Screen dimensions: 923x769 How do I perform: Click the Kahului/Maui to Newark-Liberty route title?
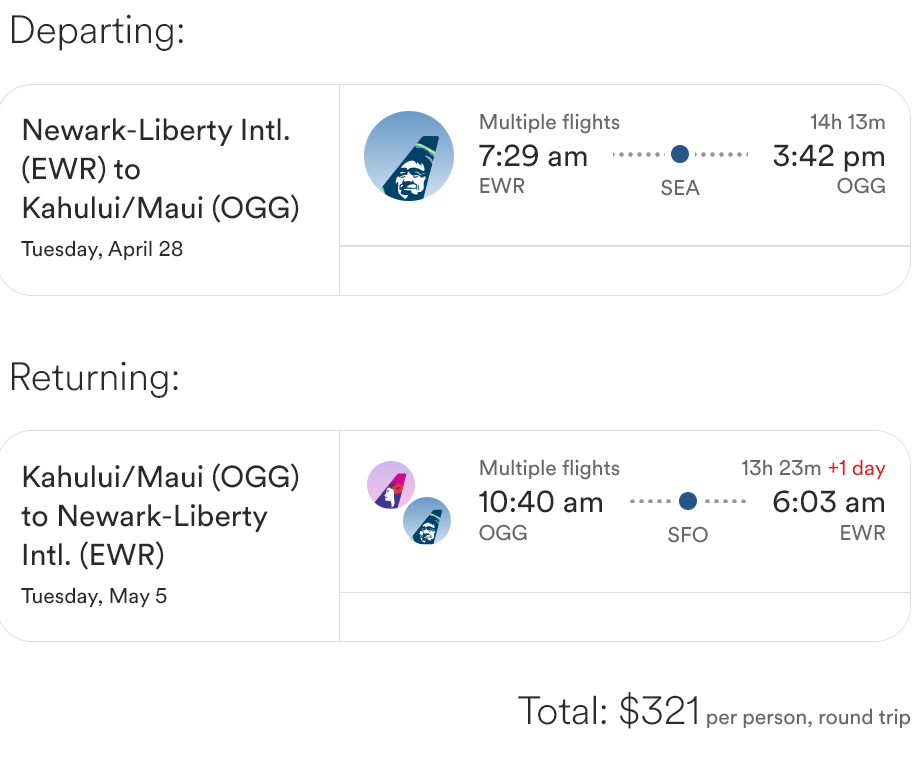pos(160,516)
